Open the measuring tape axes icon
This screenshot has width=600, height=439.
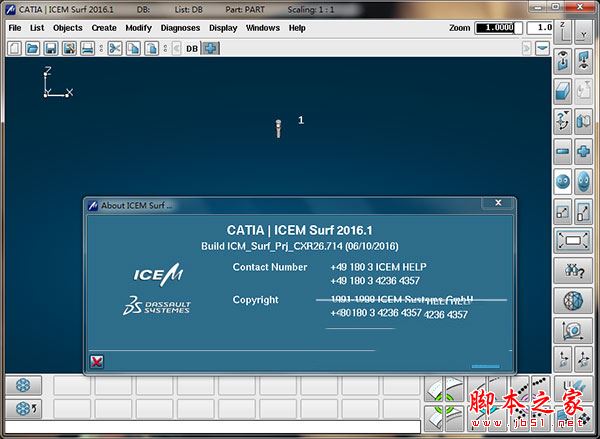[x=573, y=331]
